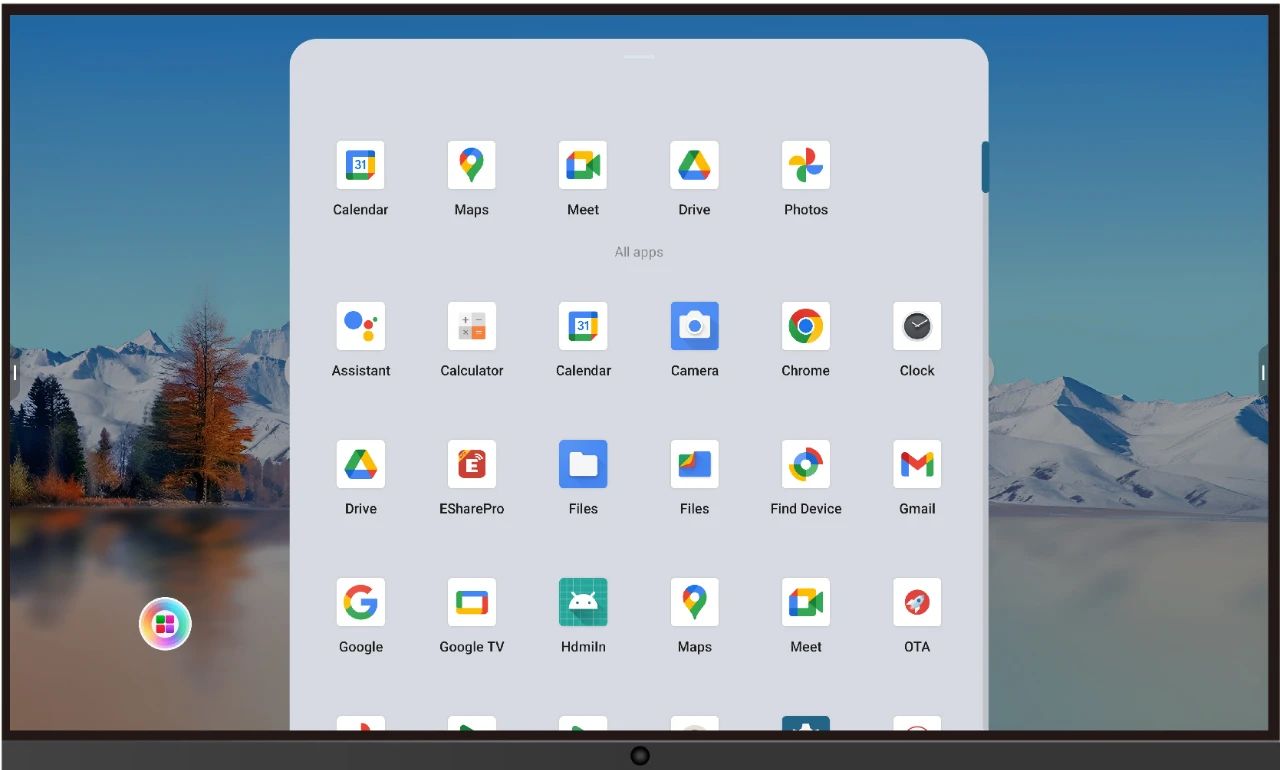The width and height of the screenshot is (1280, 770).
Task: Open the Clock app
Action: pos(917,326)
